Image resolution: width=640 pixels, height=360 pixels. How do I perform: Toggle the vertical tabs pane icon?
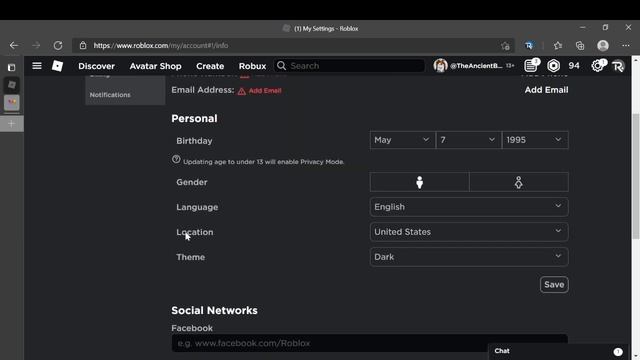coord(11,67)
